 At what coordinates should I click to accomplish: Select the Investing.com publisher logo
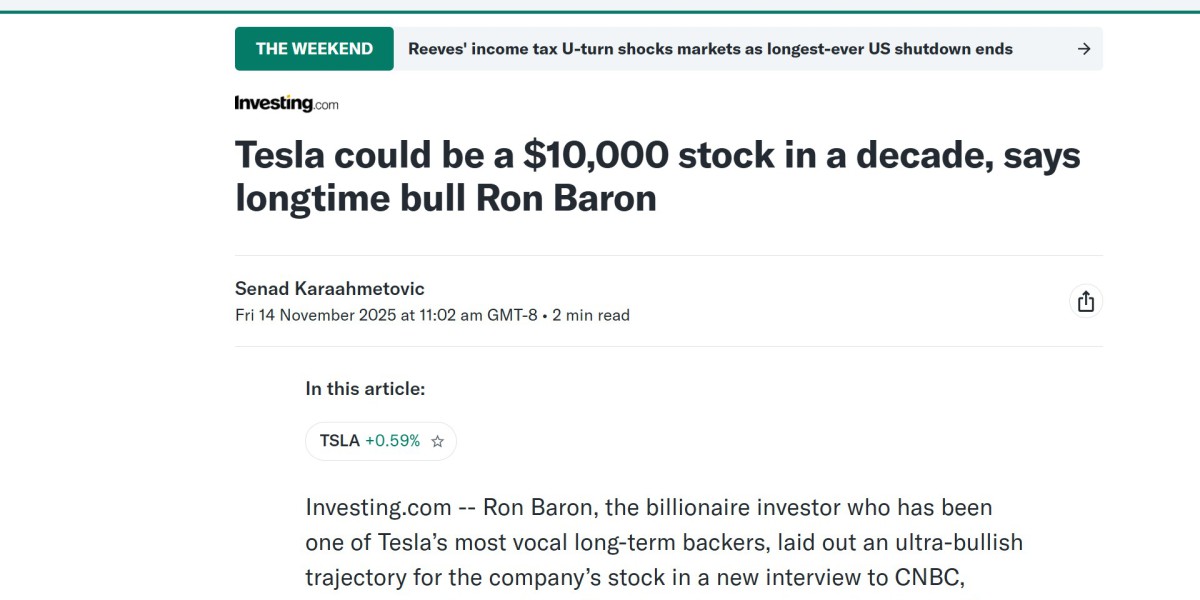coord(286,102)
